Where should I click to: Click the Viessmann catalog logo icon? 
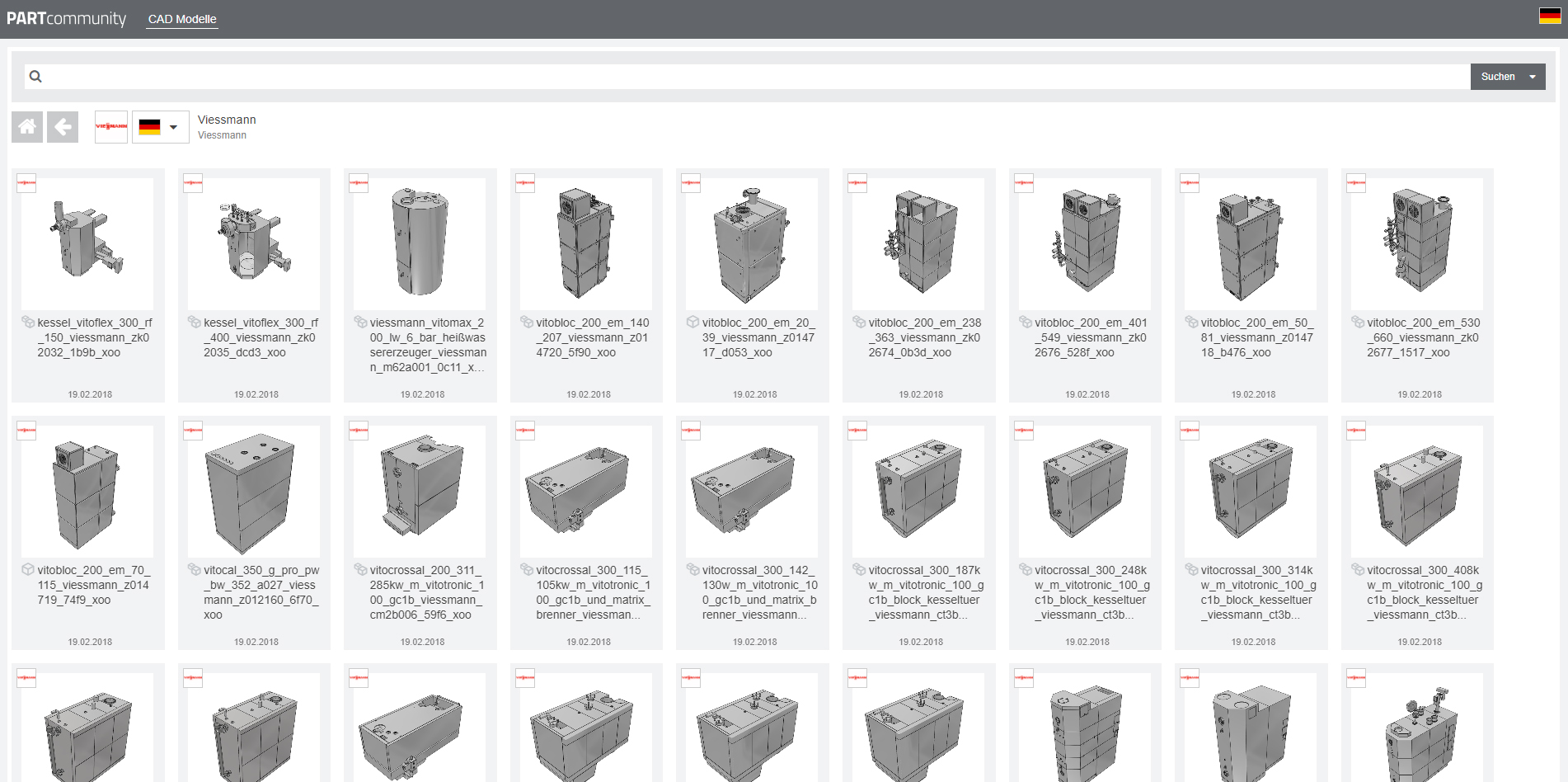pyautogui.click(x=111, y=127)
